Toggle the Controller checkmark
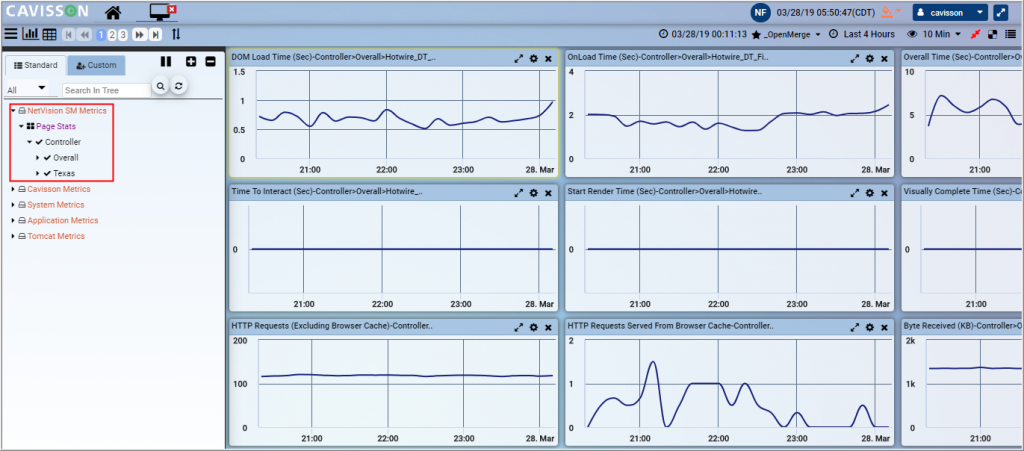This screenshot has height=451, width=1024. tap(39, 142)
